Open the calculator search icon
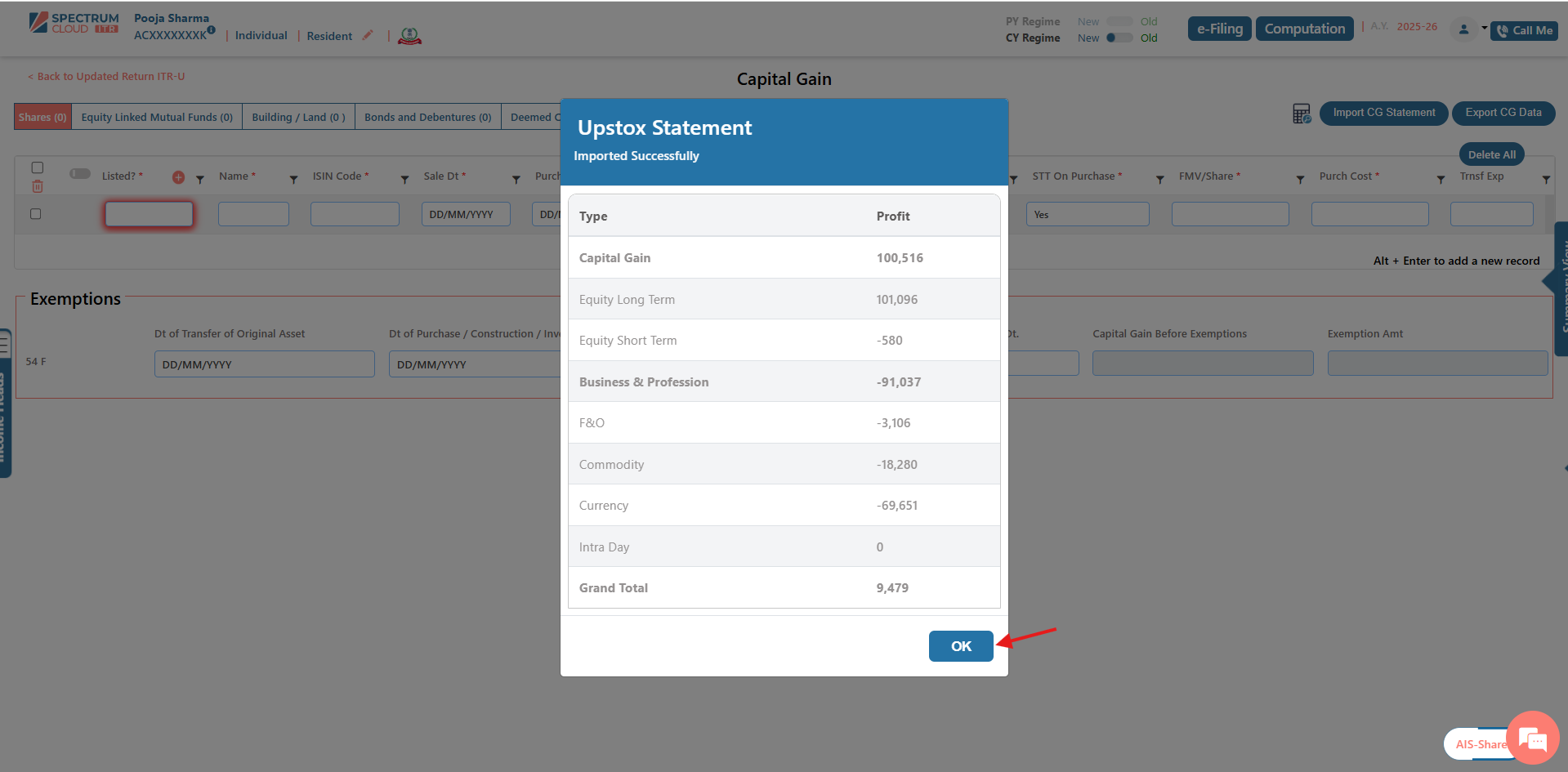The image size is (1568, 772). [x=1301, y=114]
